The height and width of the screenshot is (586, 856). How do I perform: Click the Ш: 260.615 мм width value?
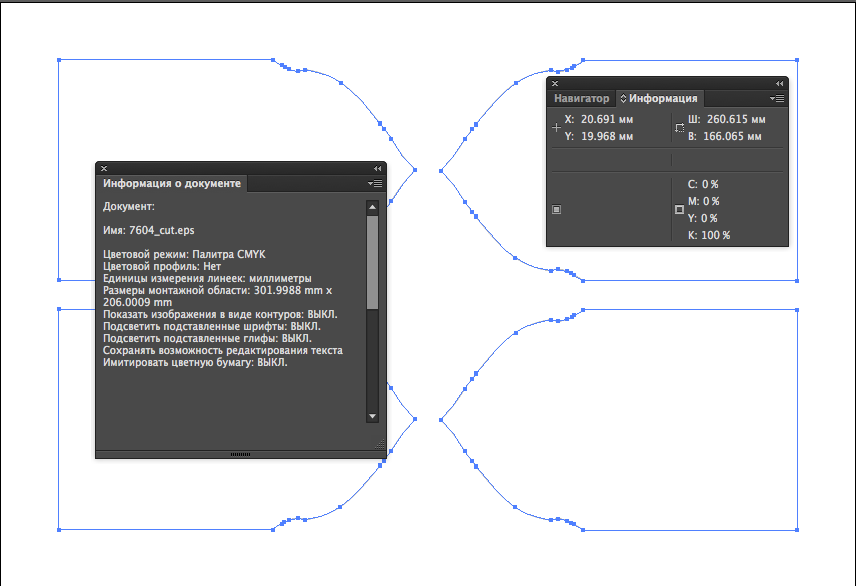point(727,119)
